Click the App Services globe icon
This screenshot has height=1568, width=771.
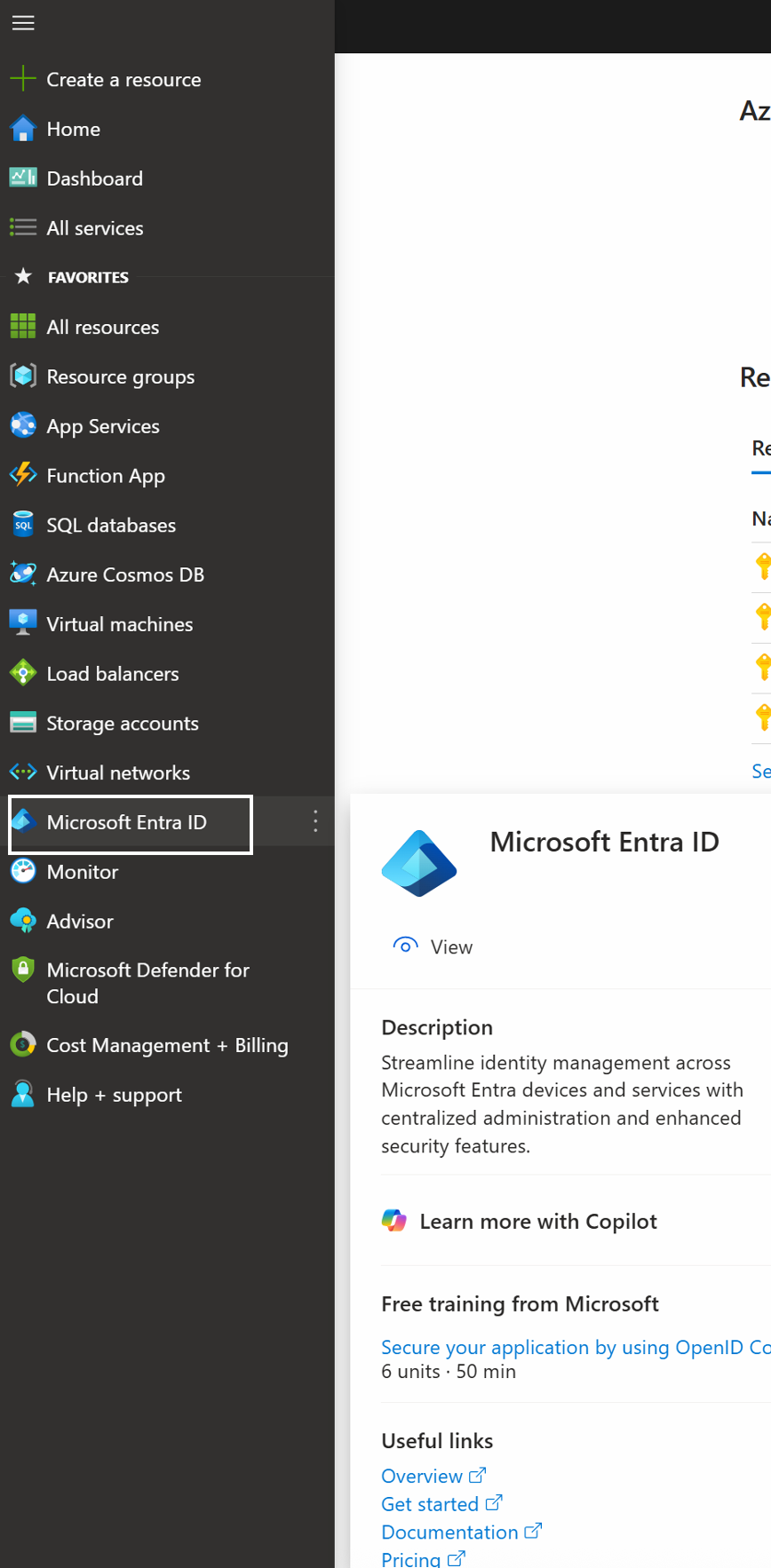tap(23, 426)
